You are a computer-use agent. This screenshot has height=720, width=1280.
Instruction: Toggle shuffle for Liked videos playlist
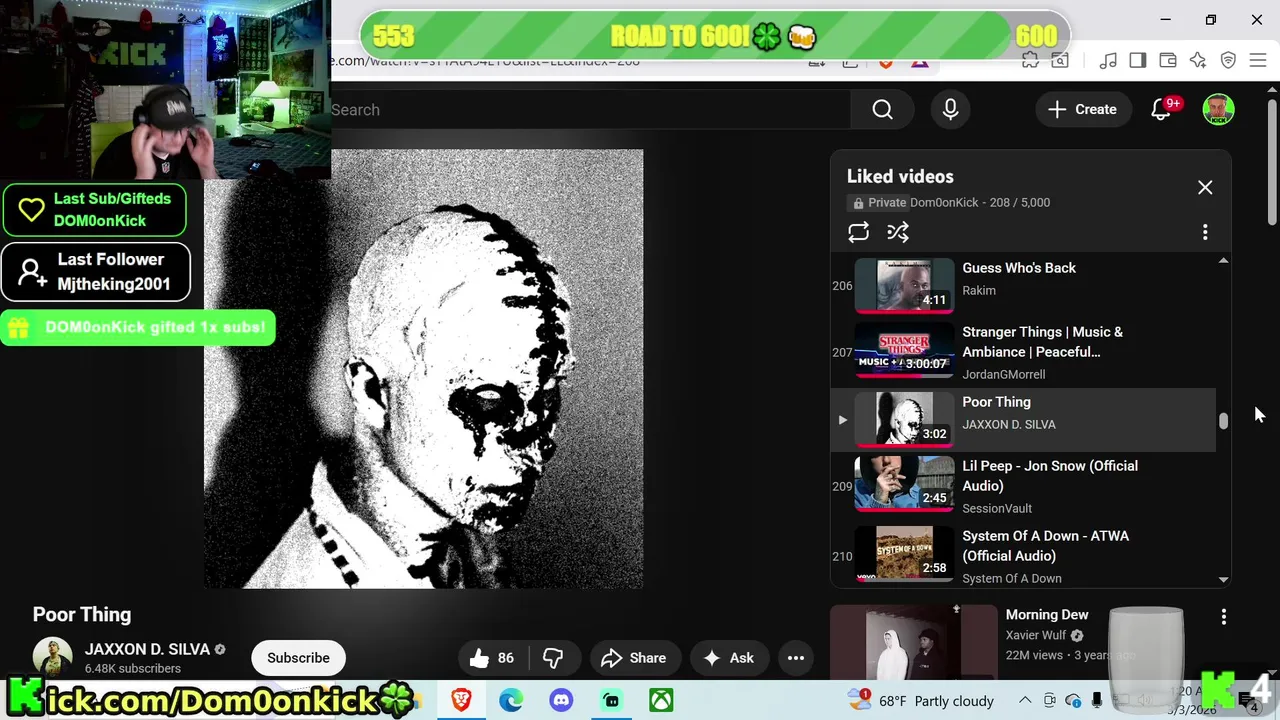click(898, 232)
